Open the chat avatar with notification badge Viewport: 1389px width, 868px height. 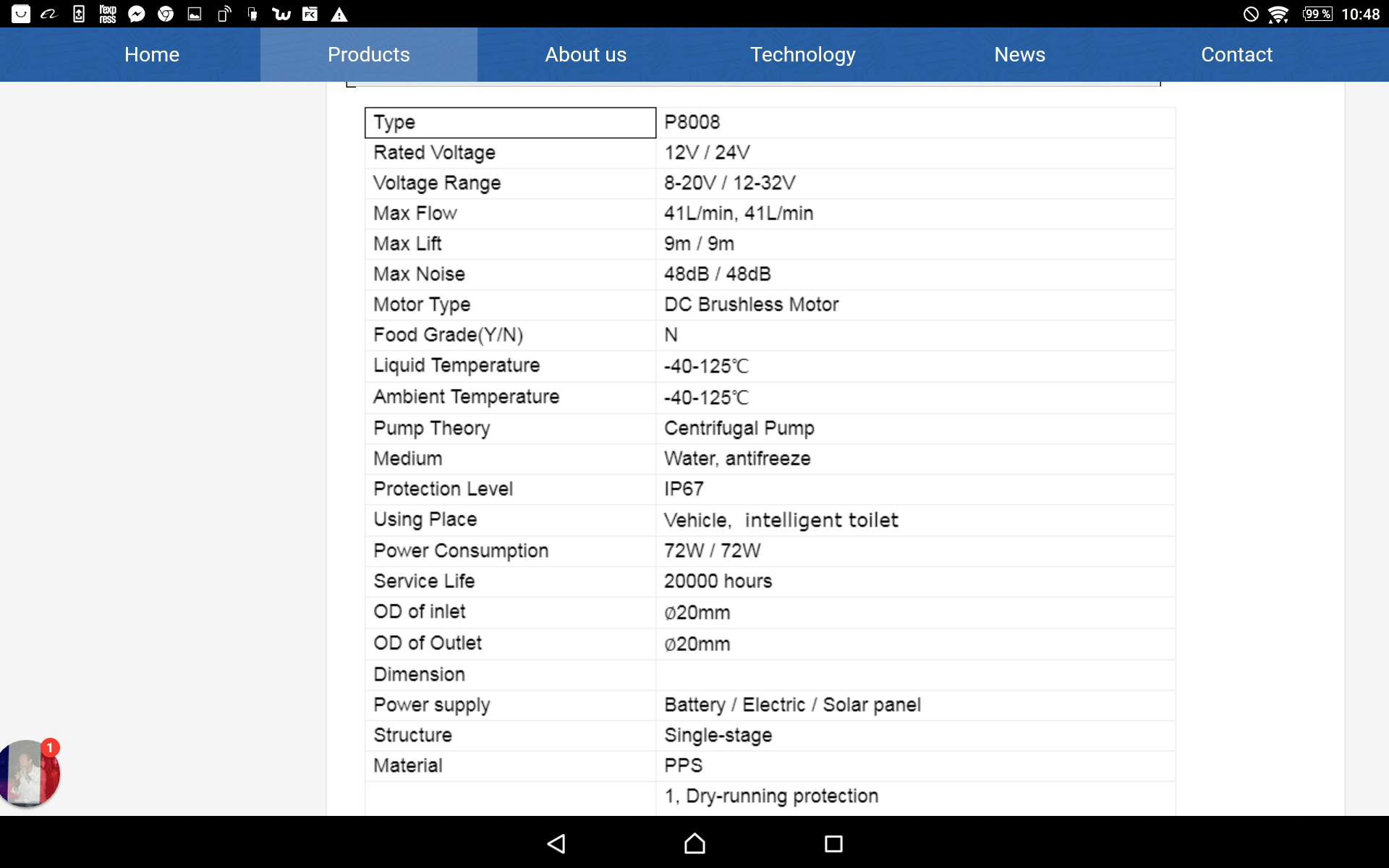click(29, 773)
